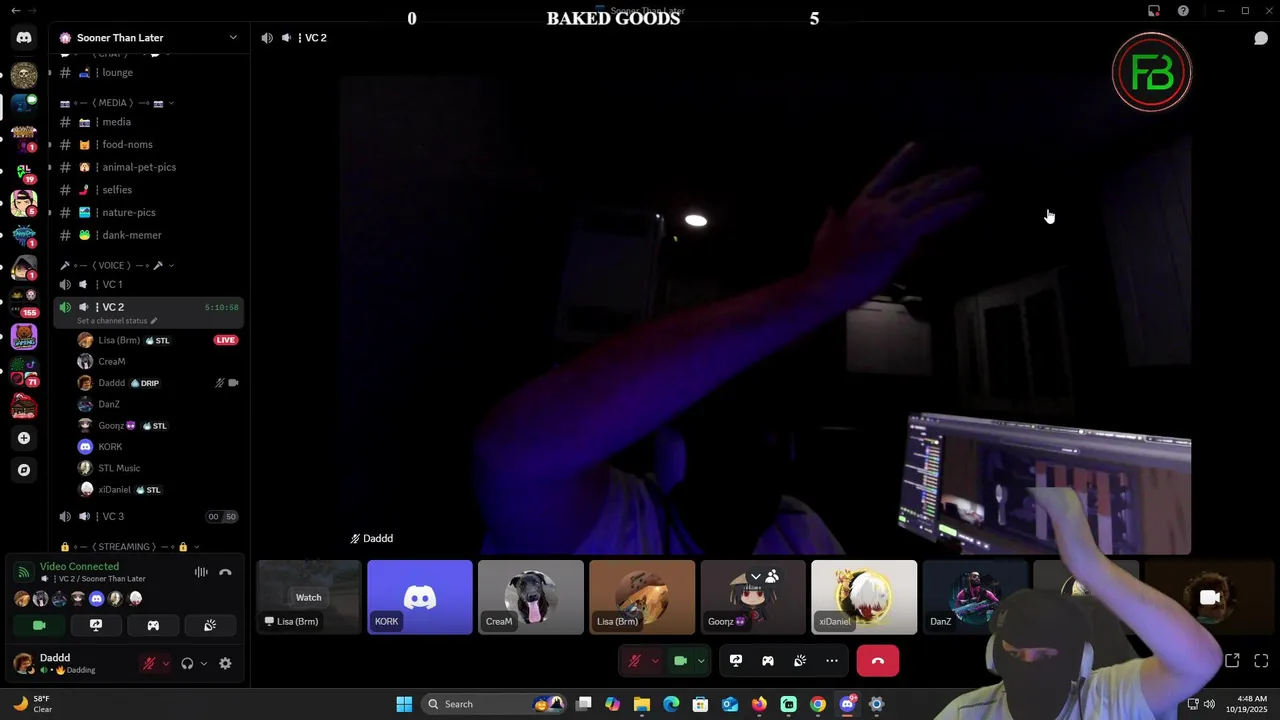Open noise suppression waveform icon

click(x=201, y=572)
